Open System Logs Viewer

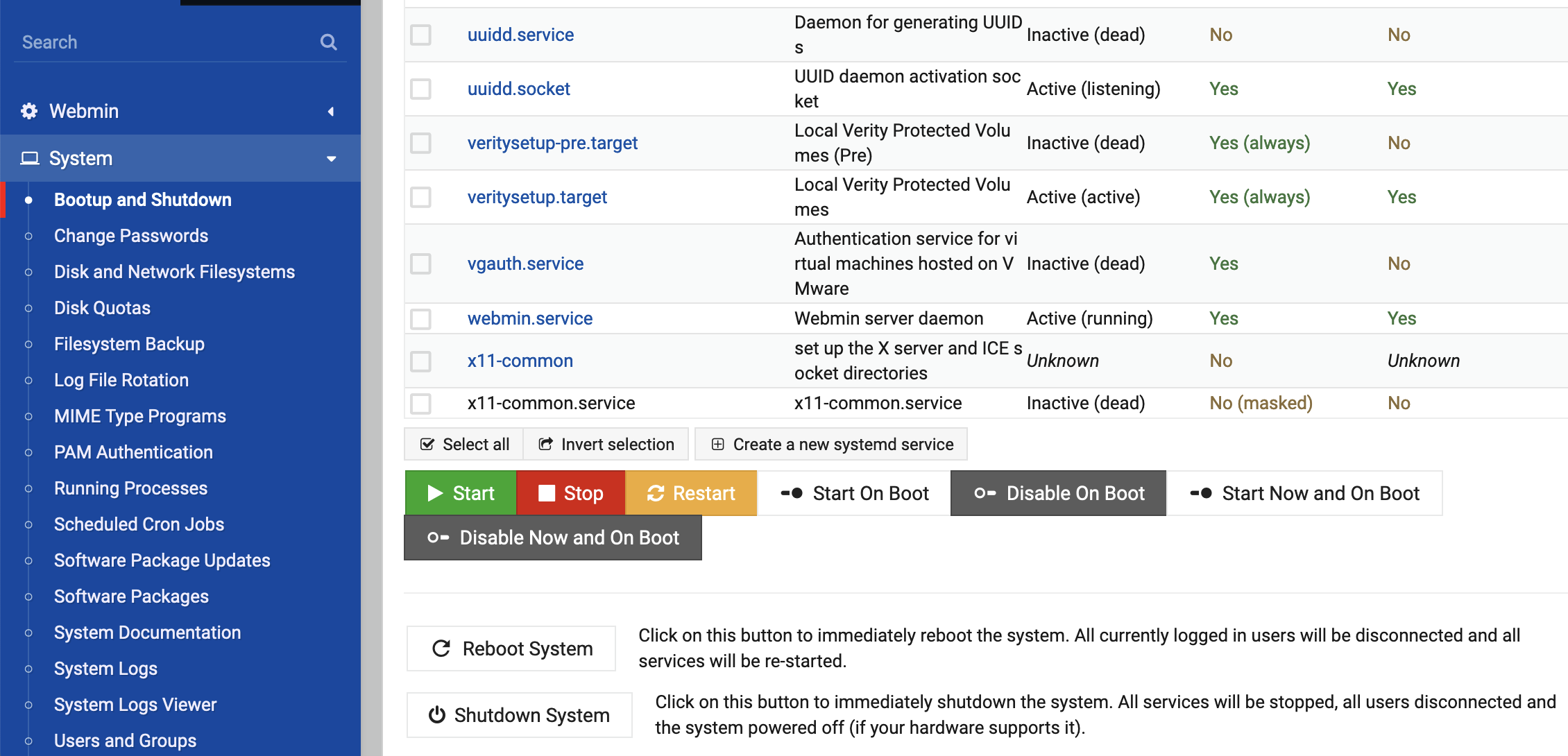click(136, 705)
